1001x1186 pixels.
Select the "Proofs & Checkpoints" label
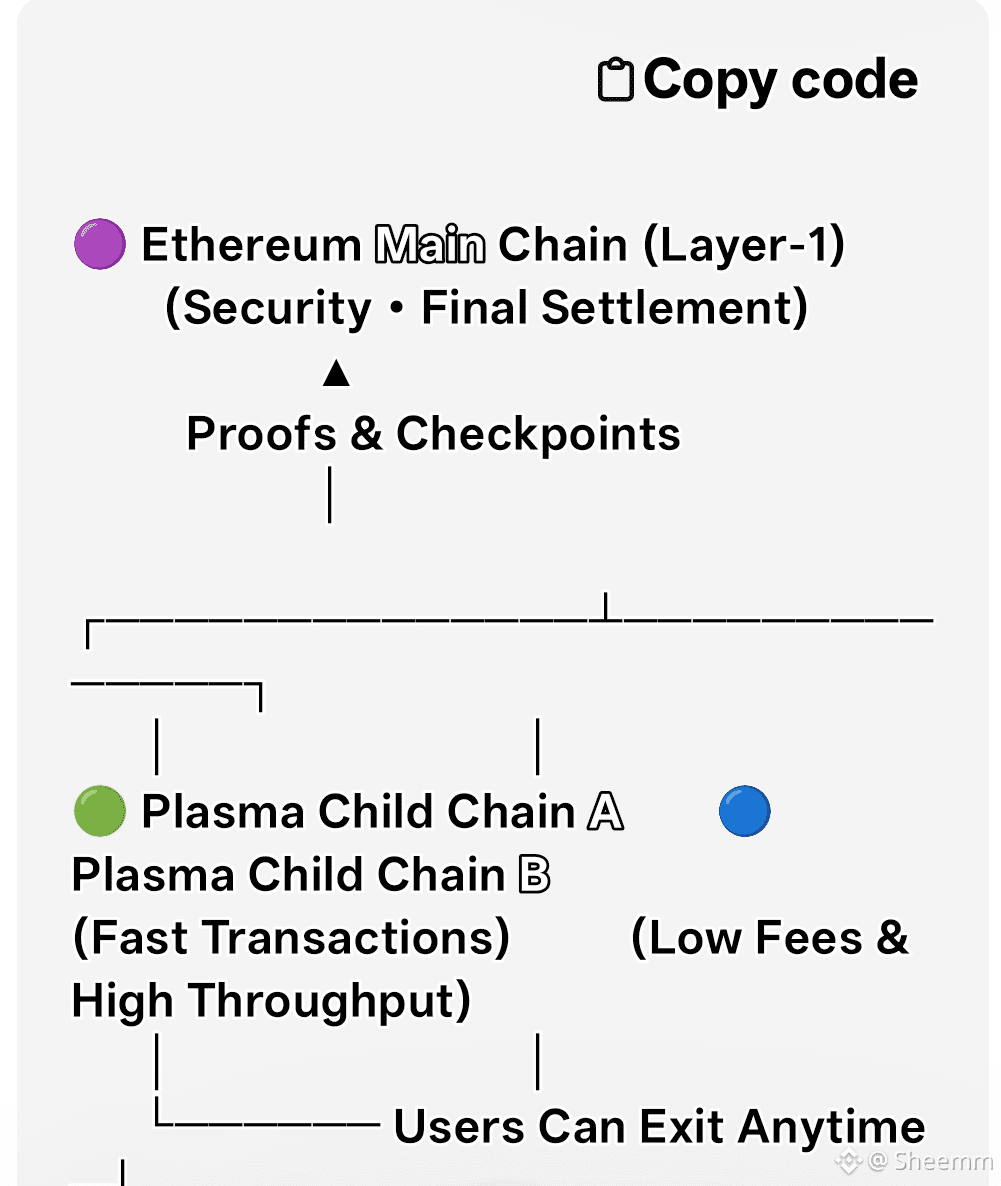[433, 434]
